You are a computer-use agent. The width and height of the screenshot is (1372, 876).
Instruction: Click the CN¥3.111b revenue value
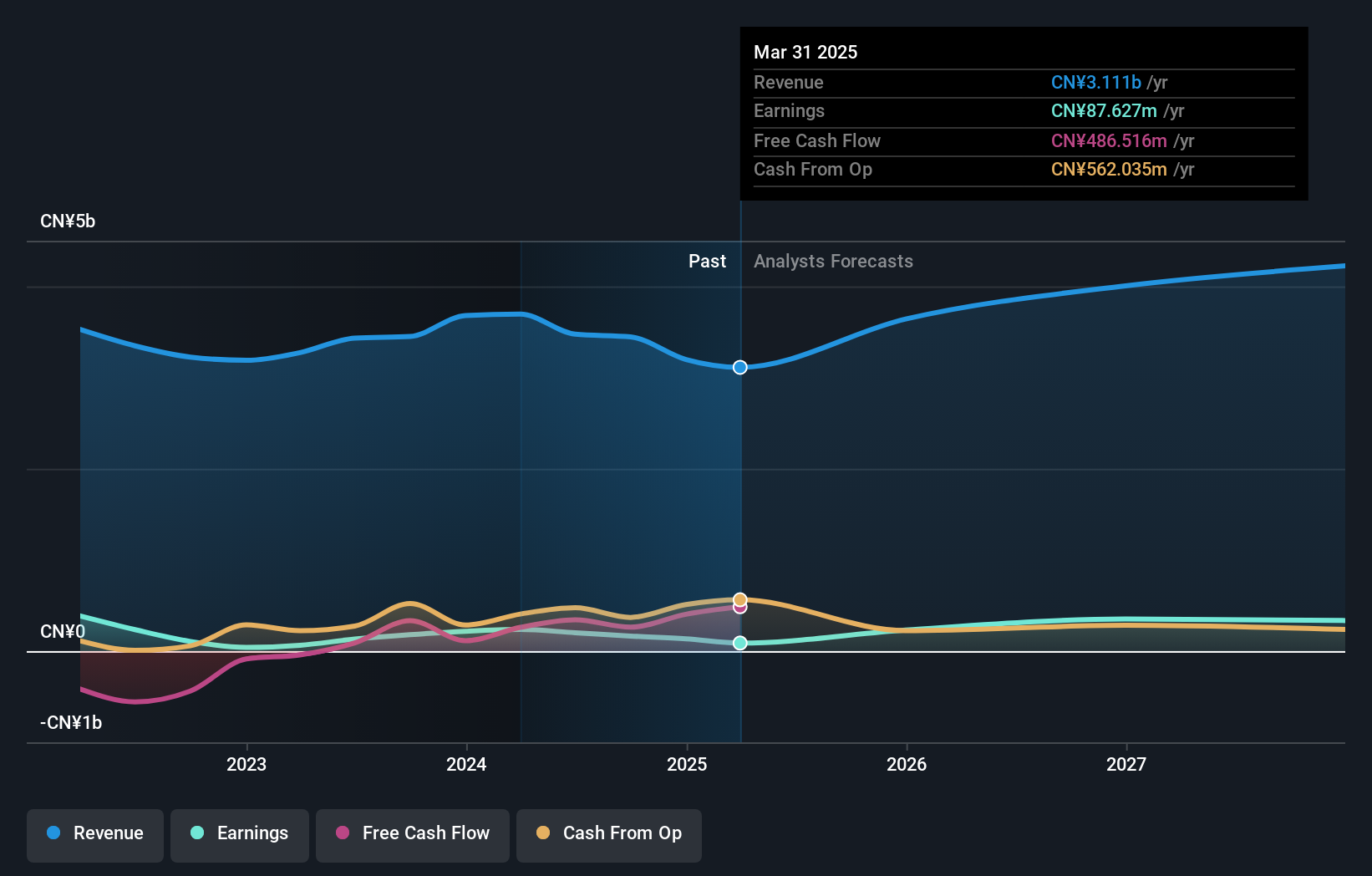1096,83
